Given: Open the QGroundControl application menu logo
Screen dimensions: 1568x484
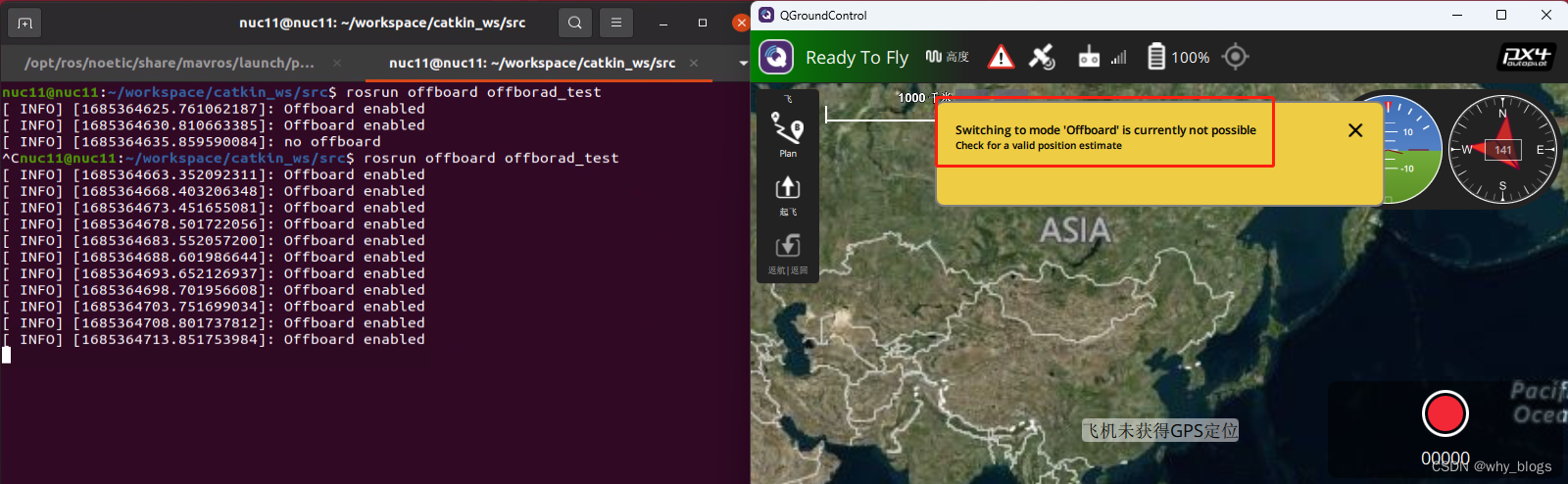Looking at the screenshot, I should coord(776,57).
